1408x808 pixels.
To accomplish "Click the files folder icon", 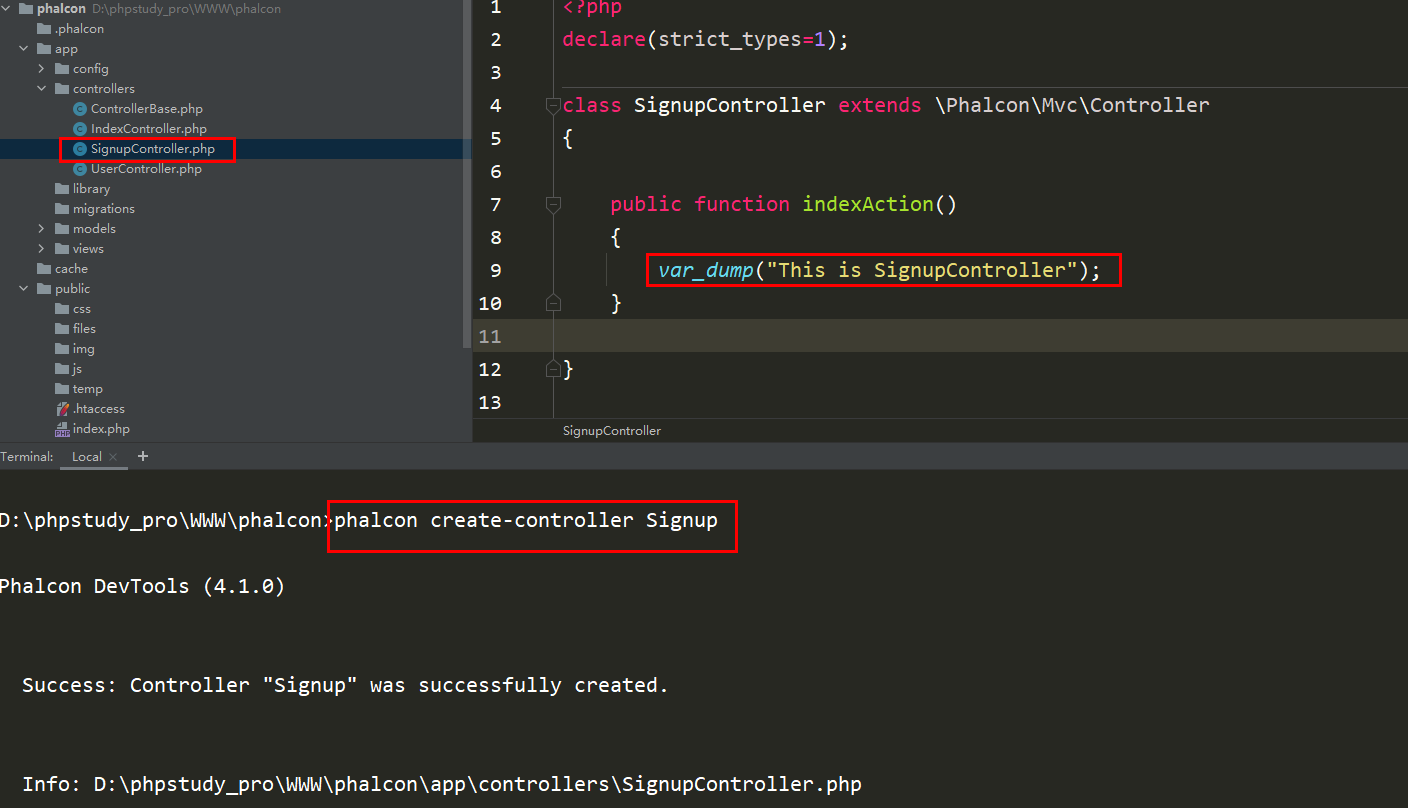I will tap(62, 329).
